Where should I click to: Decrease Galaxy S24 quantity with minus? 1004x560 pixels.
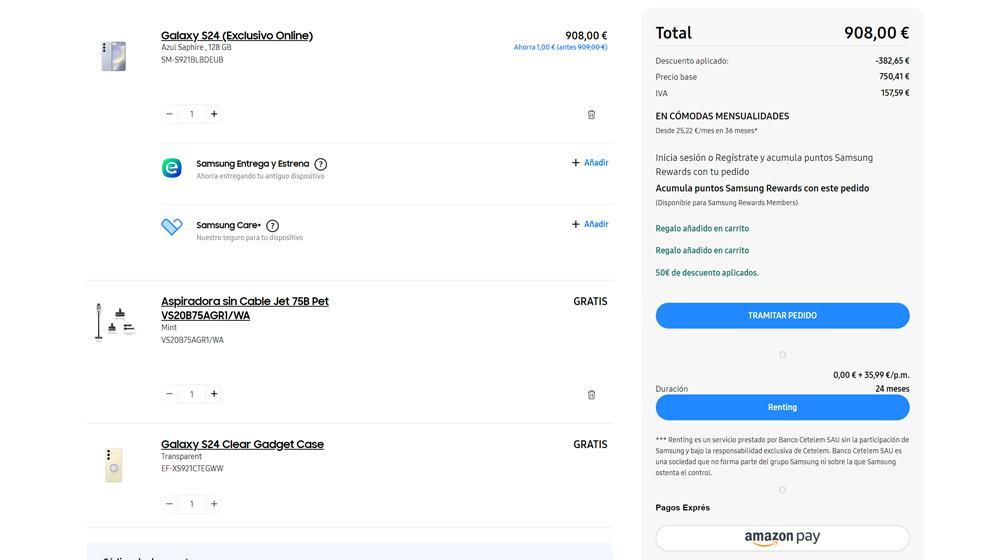(x=170, y=114)
